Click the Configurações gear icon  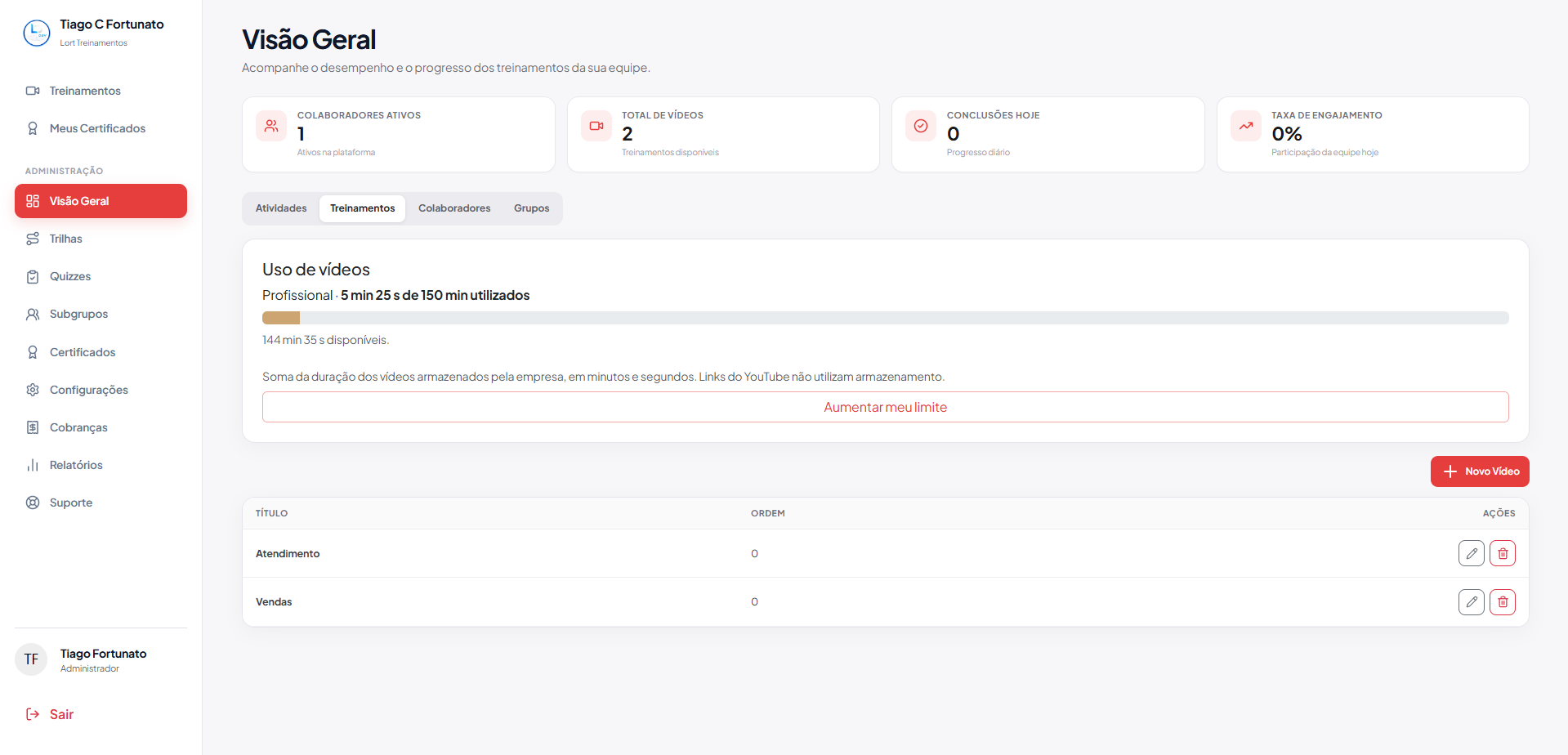click(x=33, y=390)
